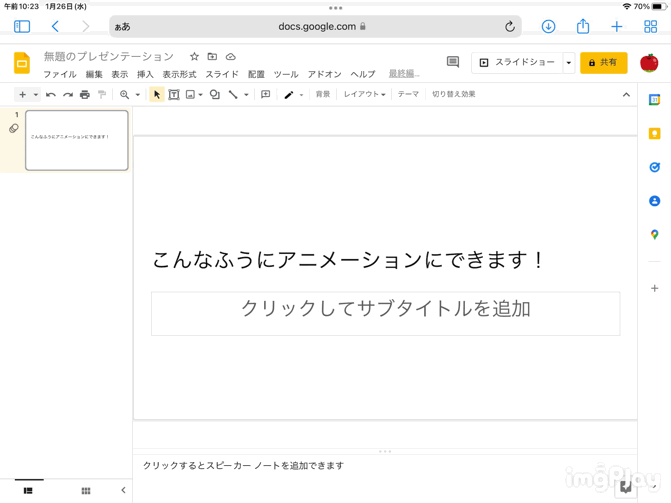Get add-ons with side panel plus
The image size is (671, 503).
click(x=654, y=288)
